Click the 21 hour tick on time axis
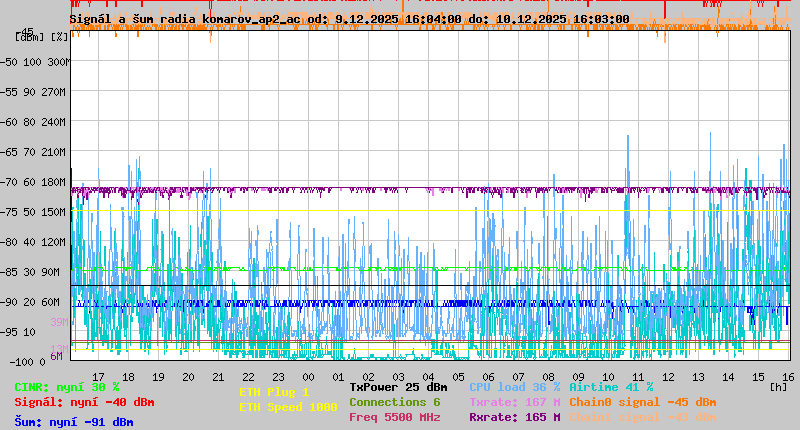This screenshot has width=800, height=430. (218, 376)
